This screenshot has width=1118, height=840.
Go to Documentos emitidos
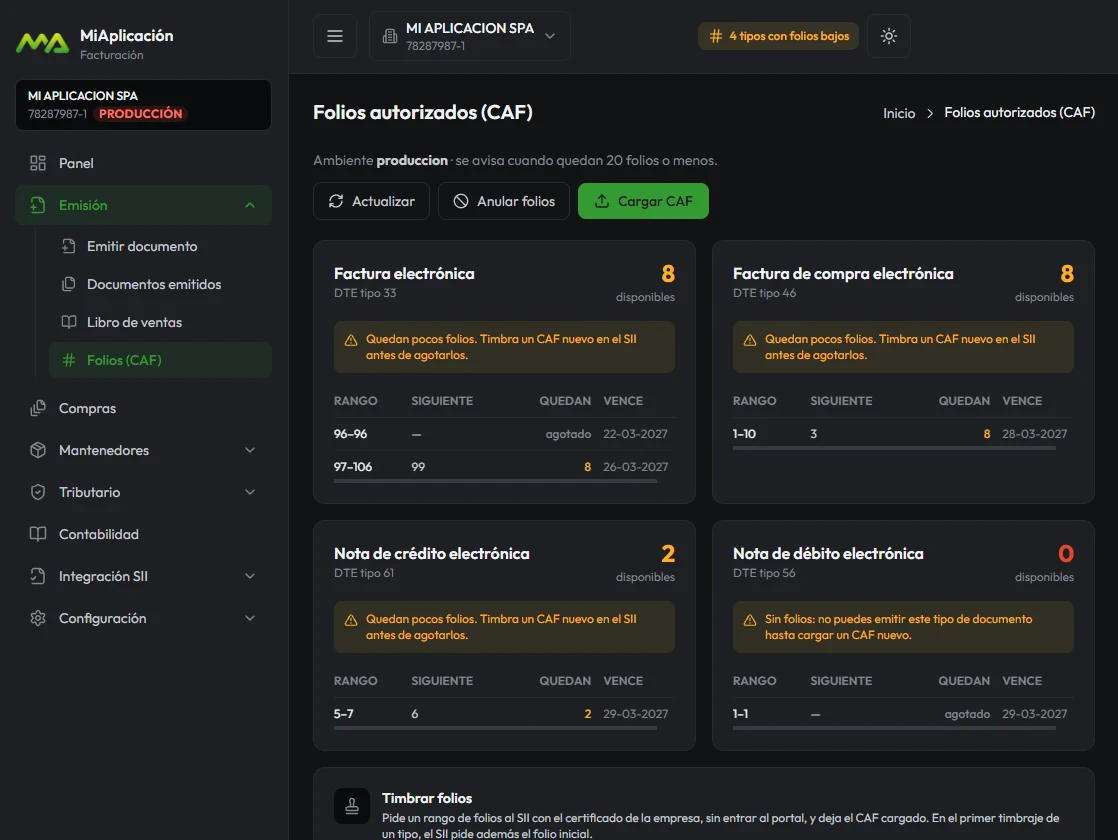160,284
